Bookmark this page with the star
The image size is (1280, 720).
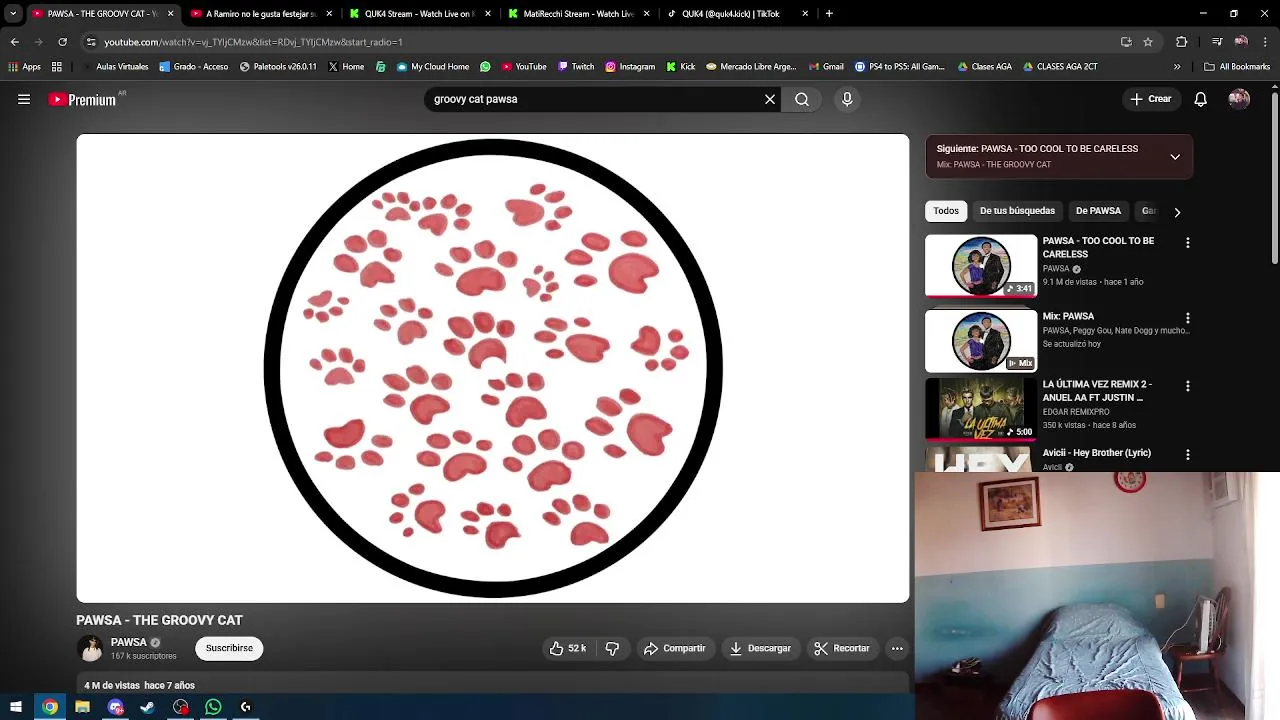coord(1148,42)
